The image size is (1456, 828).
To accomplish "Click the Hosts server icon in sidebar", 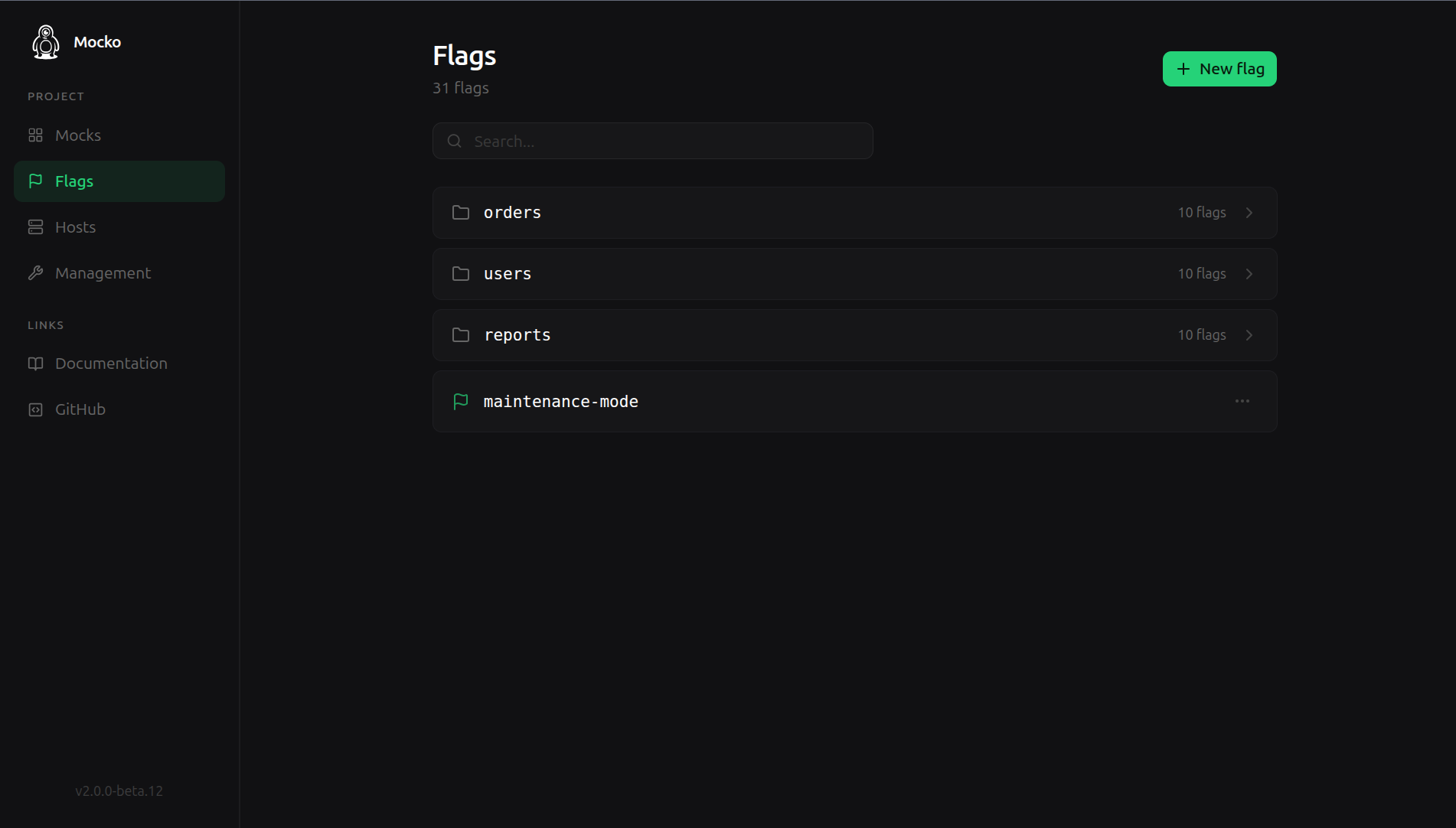I will coord(35,227).
